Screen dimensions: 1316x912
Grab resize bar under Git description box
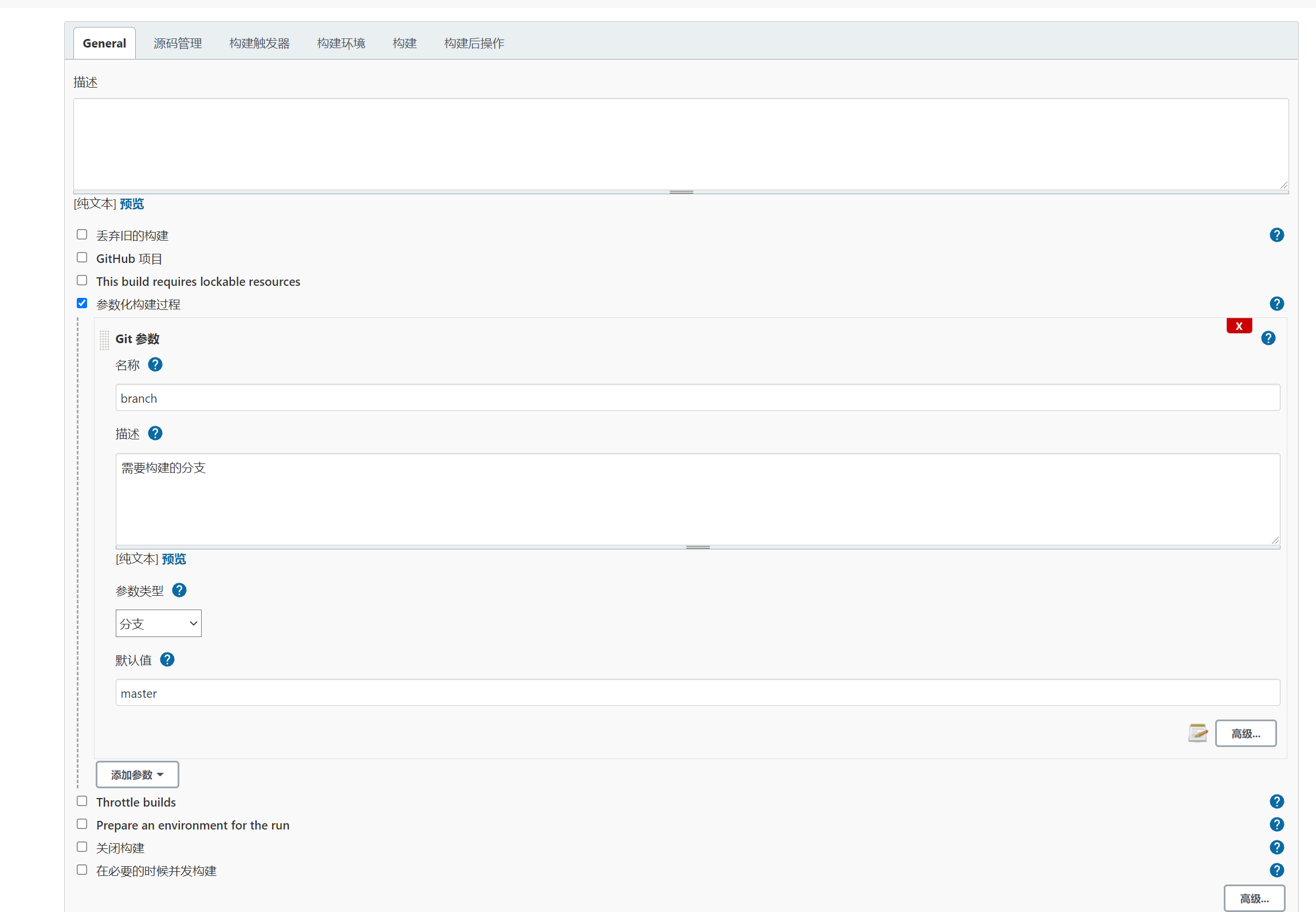(x=698, y=547)
